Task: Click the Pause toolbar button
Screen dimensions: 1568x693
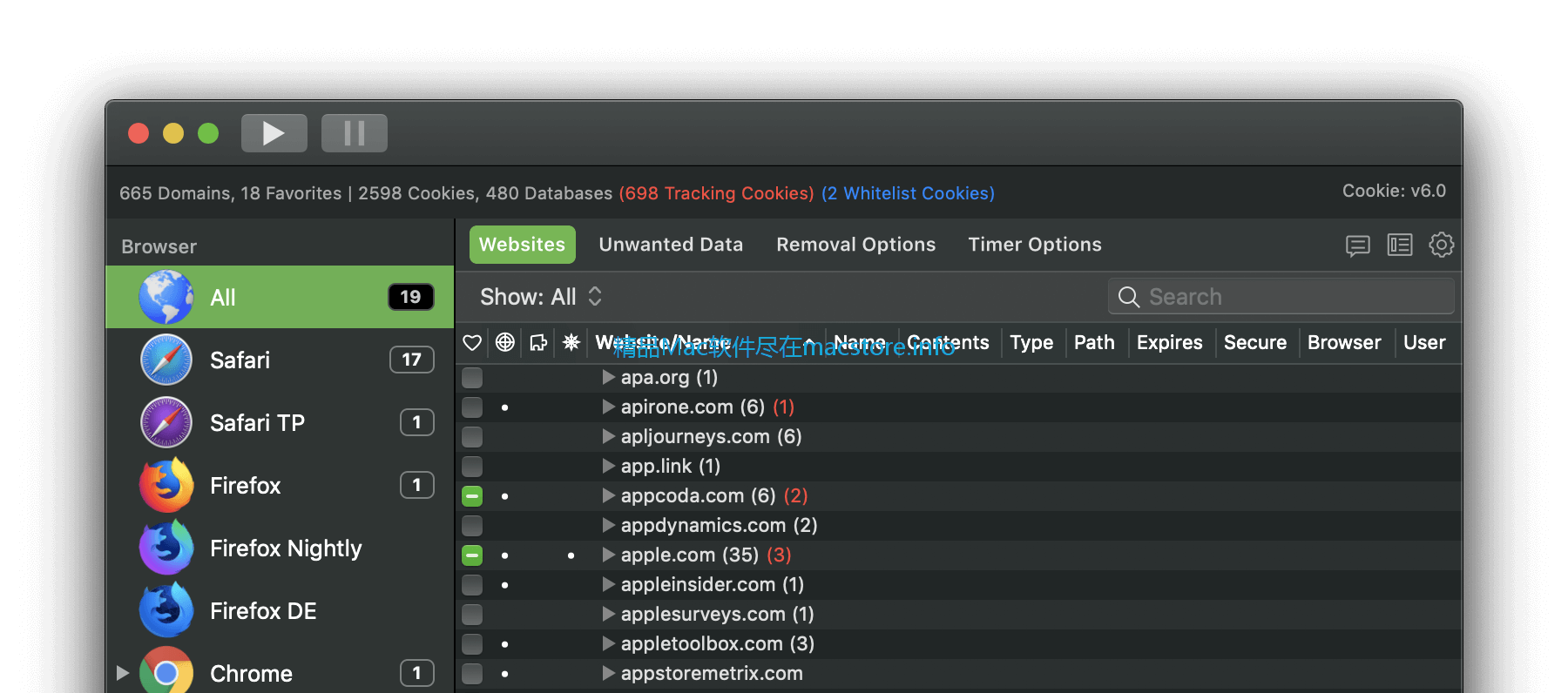Action: point(355,133)
